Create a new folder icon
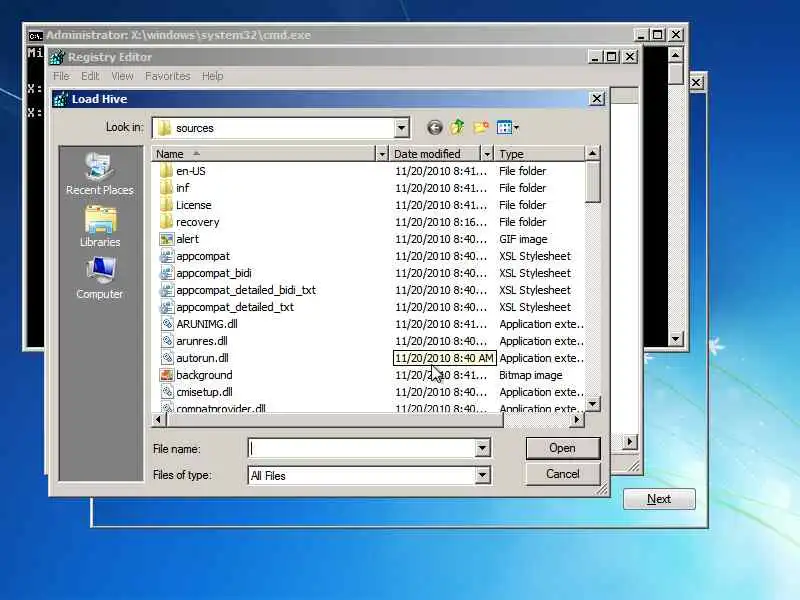 (481, 127)
